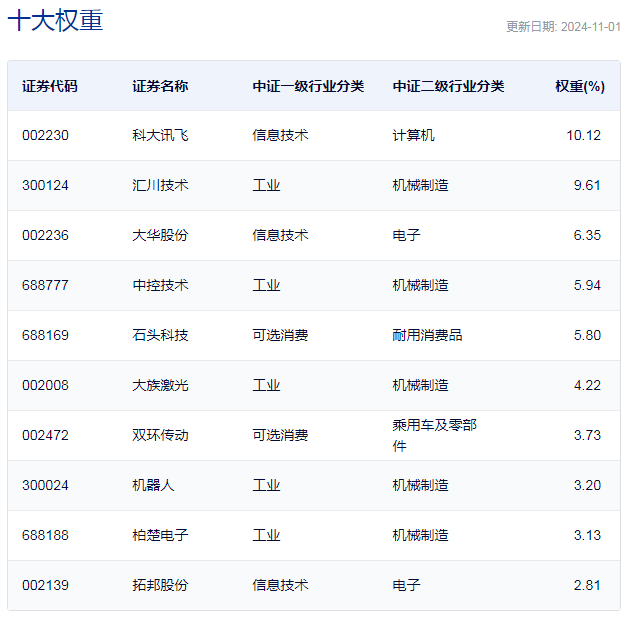
Task: Click 机械制造 in the 中控技术 row
Action: pos(420,285)
